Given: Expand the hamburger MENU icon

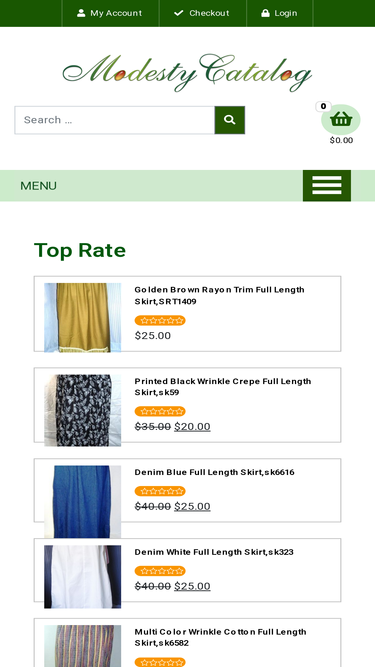Looking at the screenshot, I should [x=327, y=185].
